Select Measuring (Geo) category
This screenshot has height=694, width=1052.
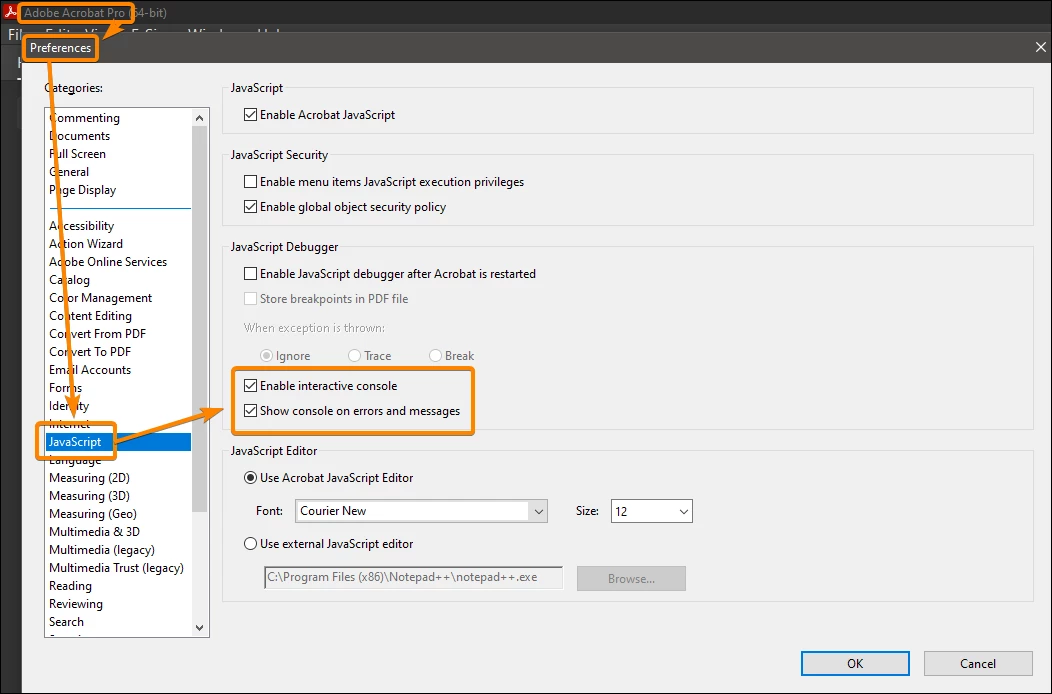[x=93, y=514]
